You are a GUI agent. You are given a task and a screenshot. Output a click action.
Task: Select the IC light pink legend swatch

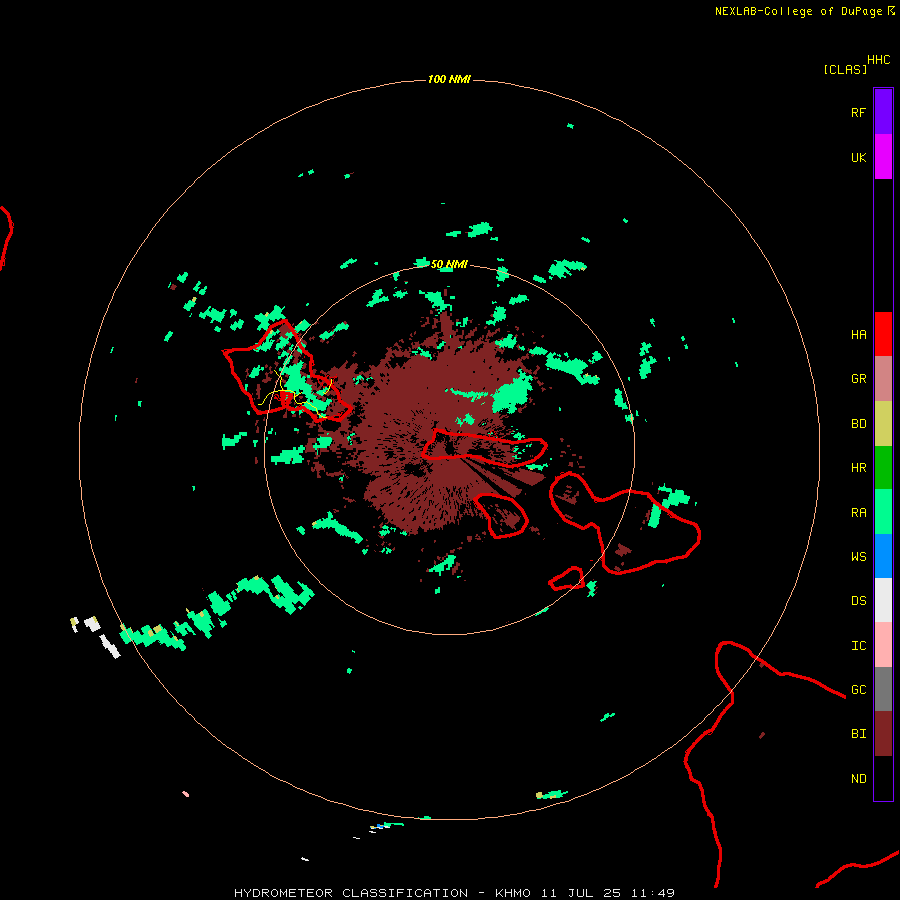(883, 645)
